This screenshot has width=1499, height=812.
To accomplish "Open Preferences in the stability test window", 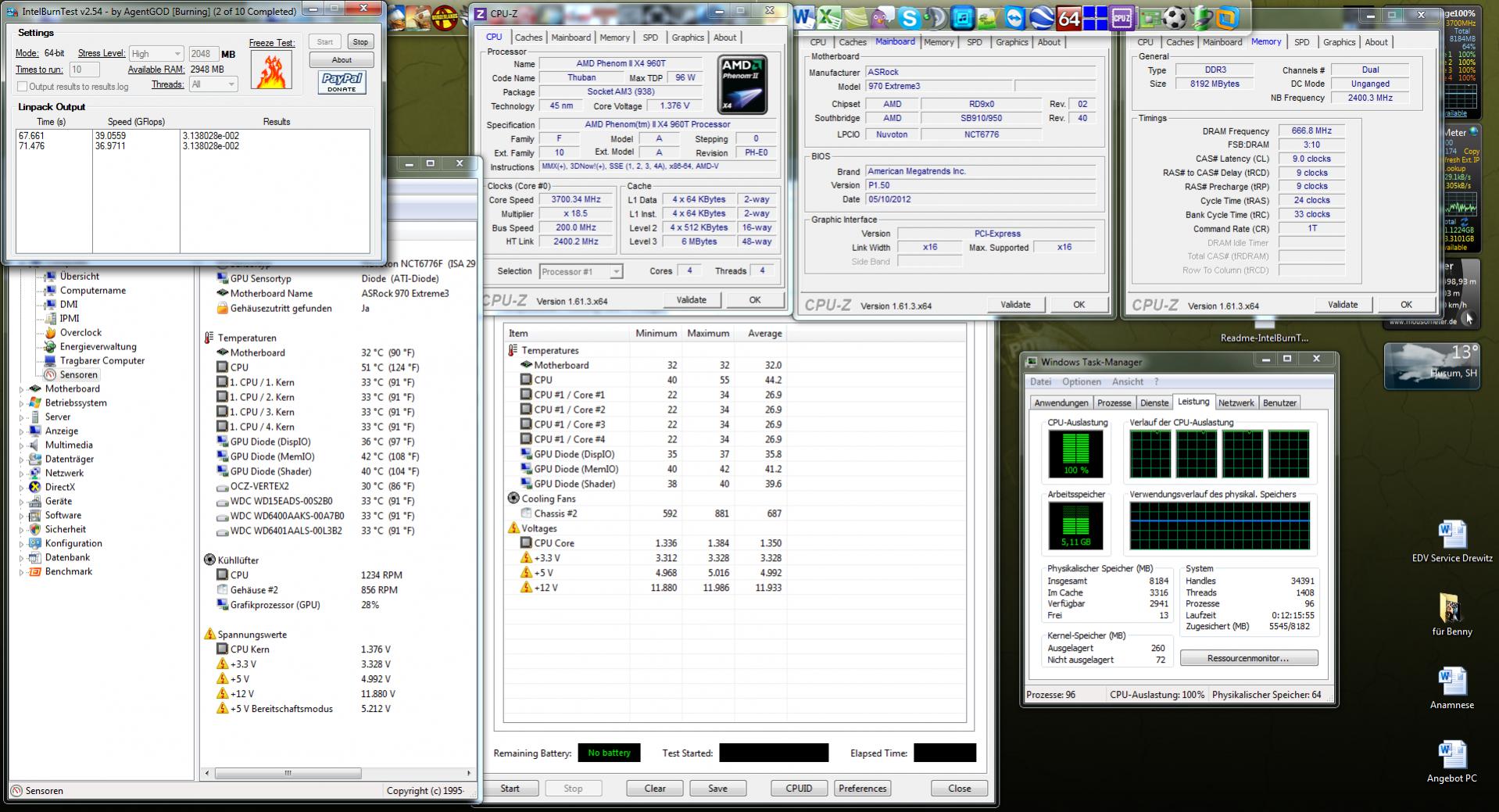I will tap(862, 788).
